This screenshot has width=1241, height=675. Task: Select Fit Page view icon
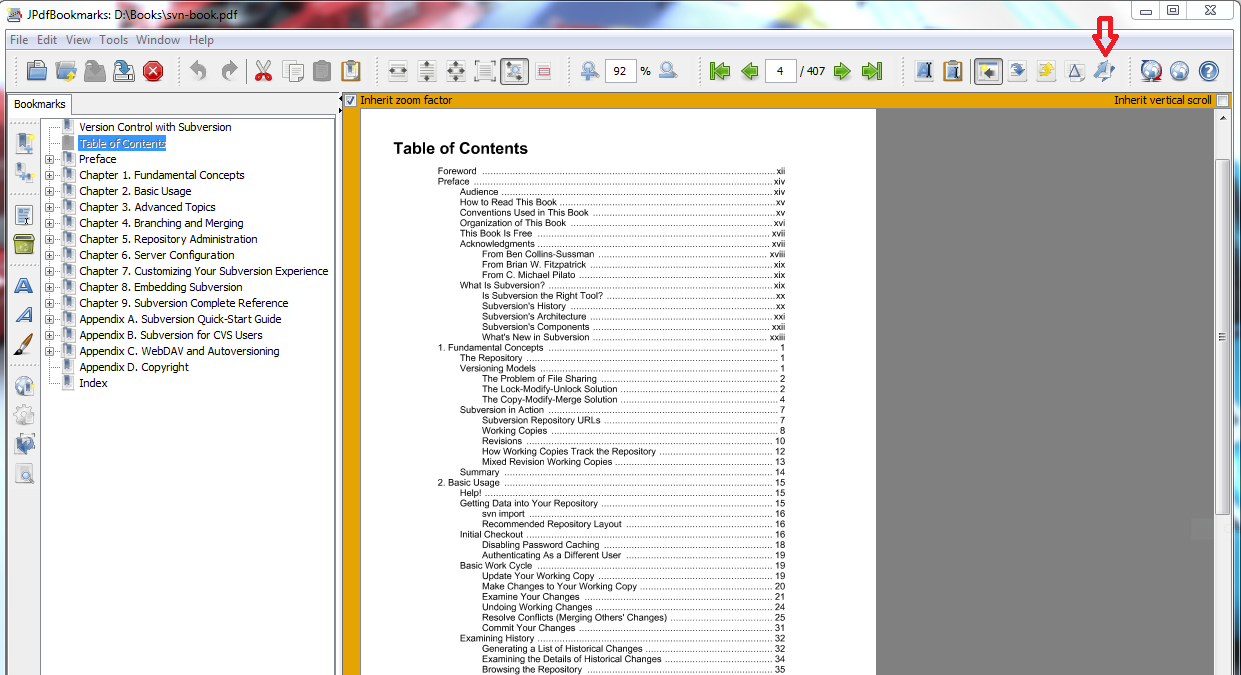tap(456, 71)
